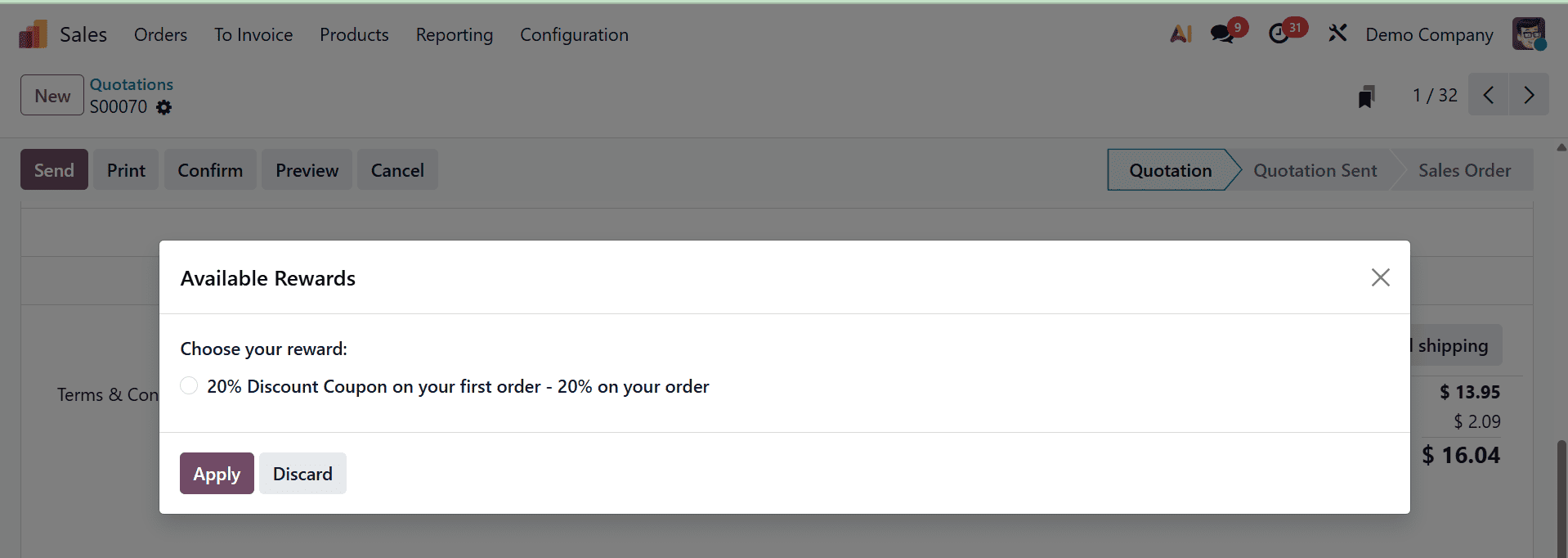Viewport: 1568px width, 558px height.
Task: Open the Quotations breadcrumb link
Action: click(132, 83)
